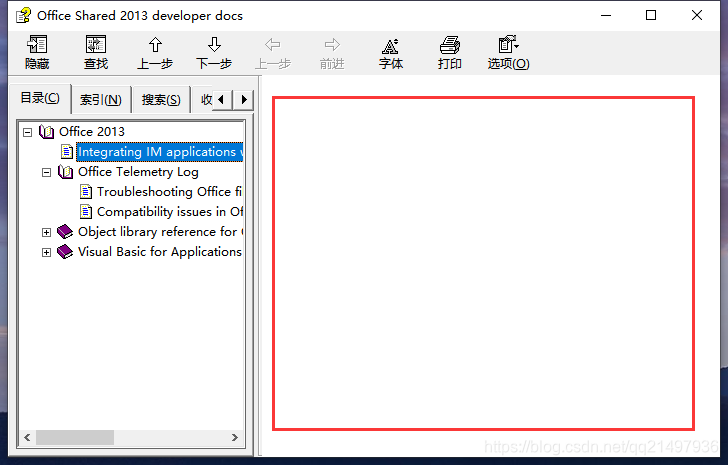
Task: Click the 前进 (Forward) arrow icon
Action: tap(332, 45)
